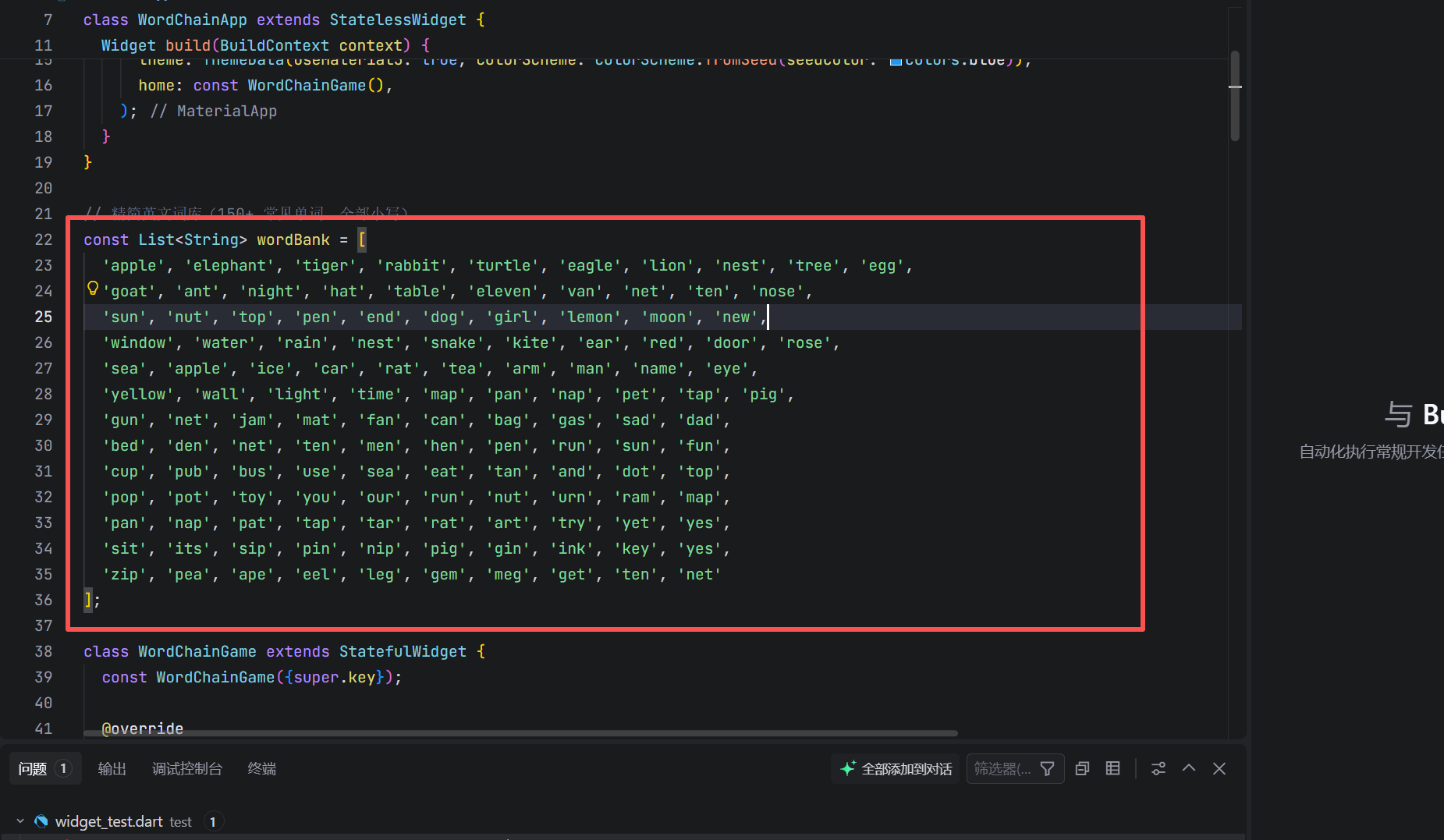Image resolution: width=1444 pixels, height=840 pixels.
Task: Click the word 'zip' on line 35
Action: (125, 574)
